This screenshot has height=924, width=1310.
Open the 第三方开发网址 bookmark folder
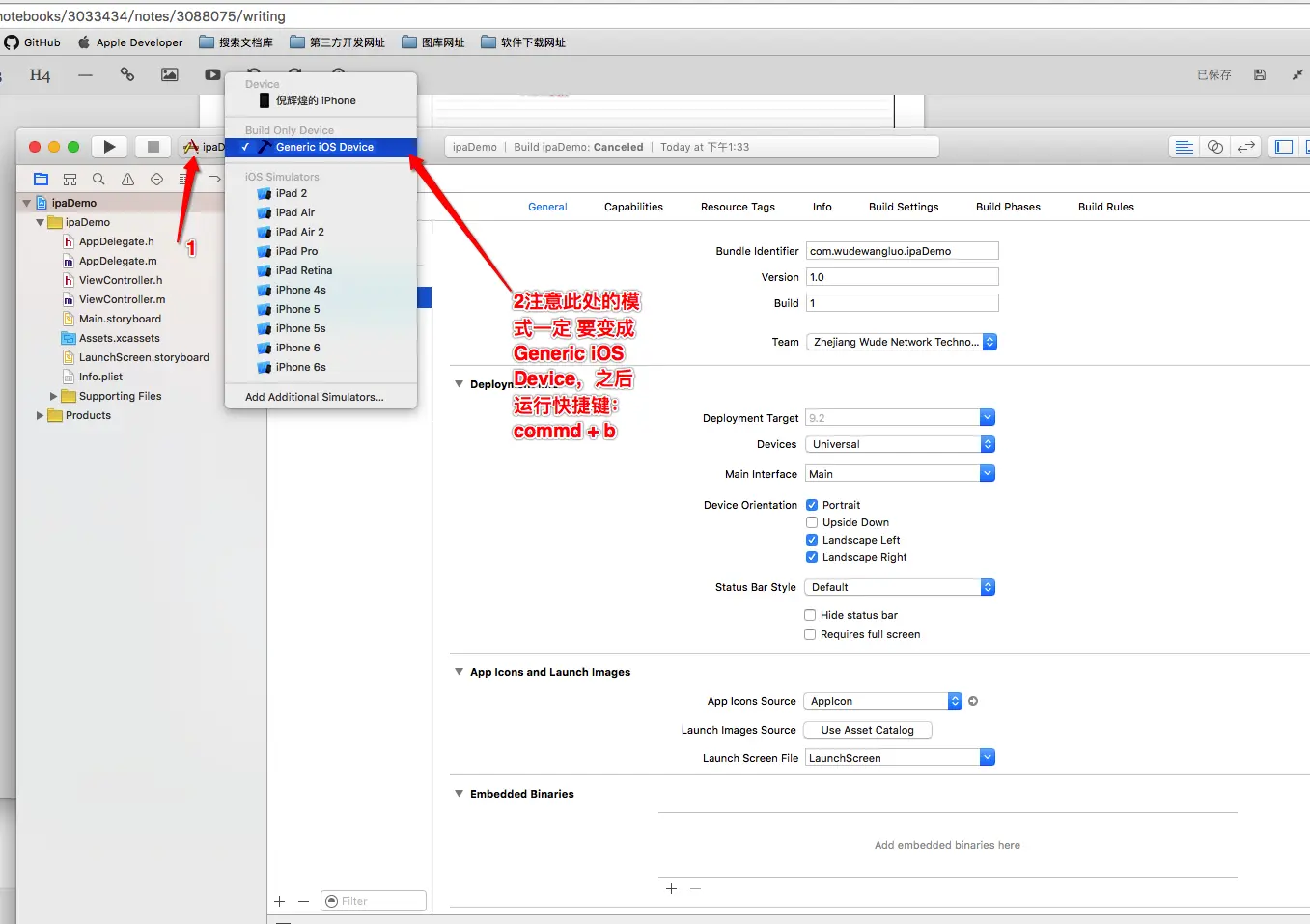[337, 42]
